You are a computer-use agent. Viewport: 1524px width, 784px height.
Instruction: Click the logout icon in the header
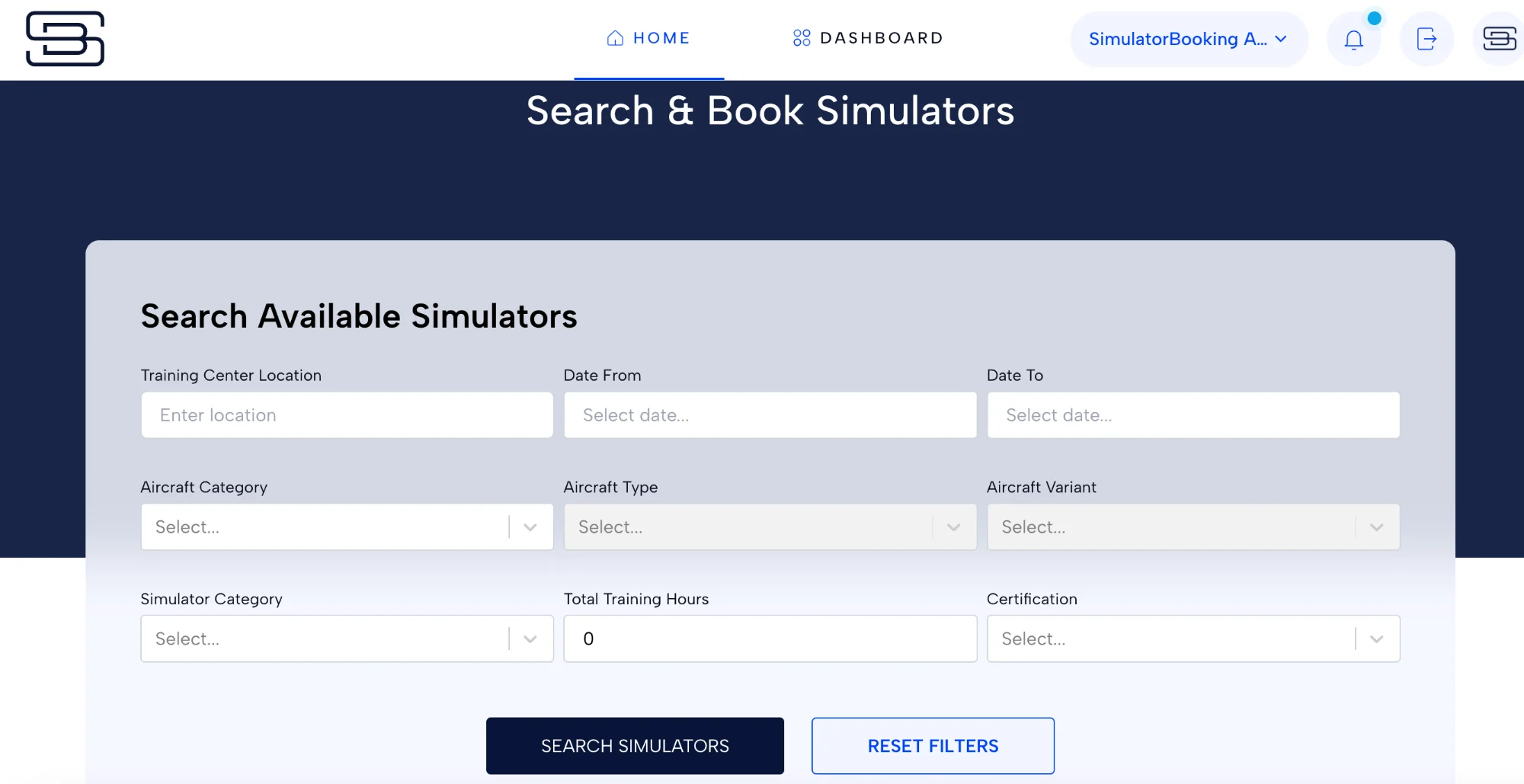[1426, 39]
